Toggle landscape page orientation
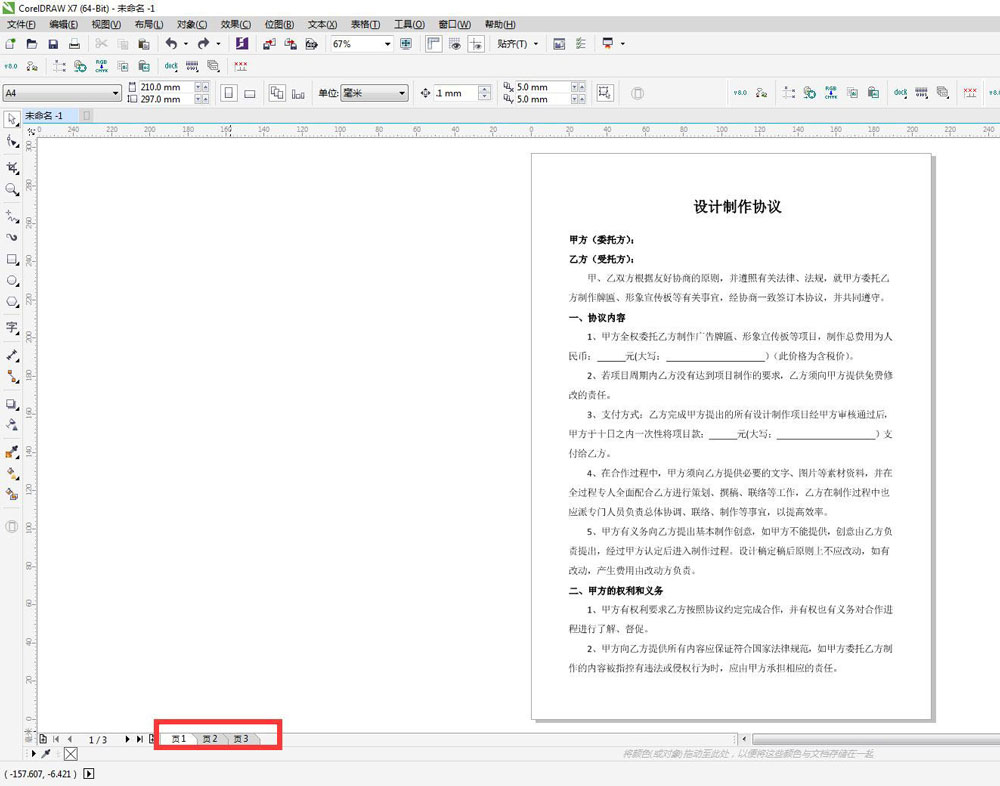This screenshot has width=1000, height=786. [x=248, y=92]
